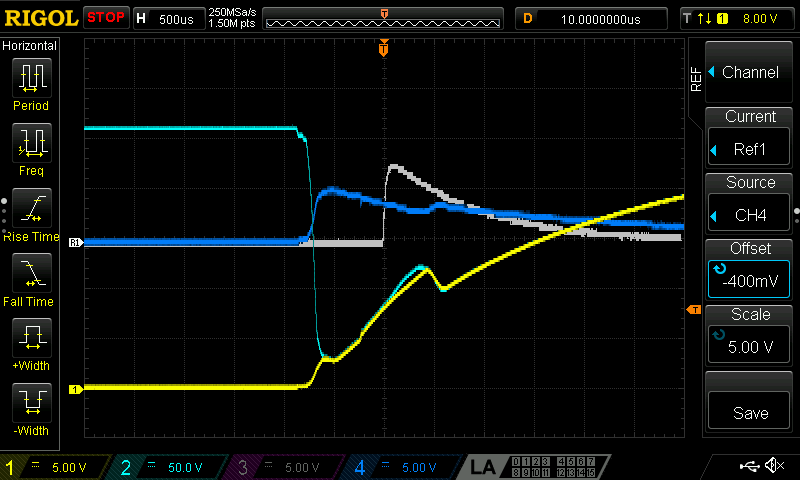The height and width of the screenshot is (480, 800).
Task: Select the Fall Time measurement icon
Action: (x=32, y=273)
